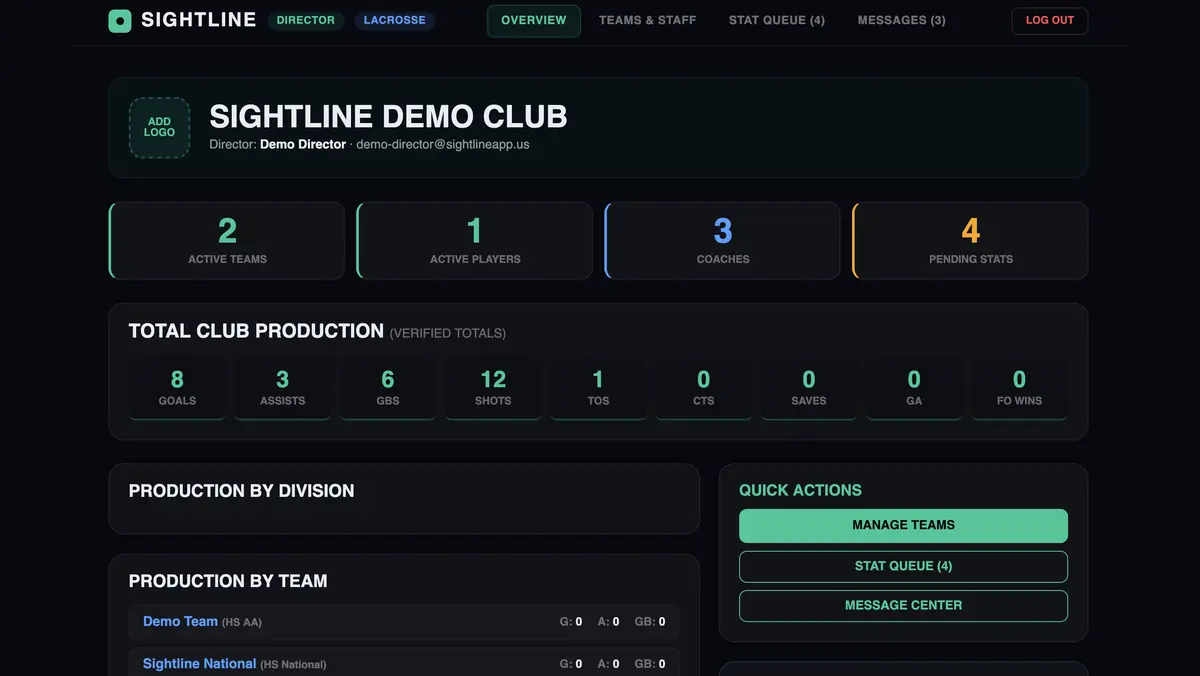Click the Production by Team heading

click(228, 581)
